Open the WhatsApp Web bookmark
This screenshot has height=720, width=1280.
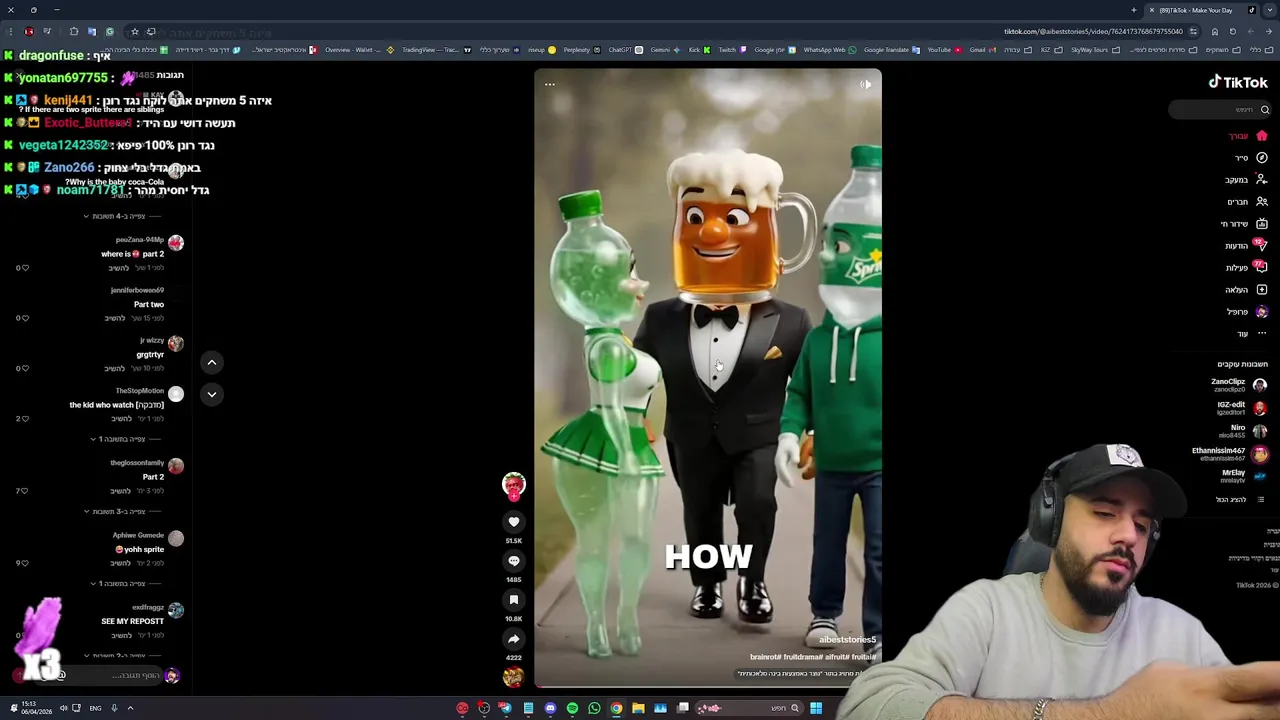tap(830, 50)
